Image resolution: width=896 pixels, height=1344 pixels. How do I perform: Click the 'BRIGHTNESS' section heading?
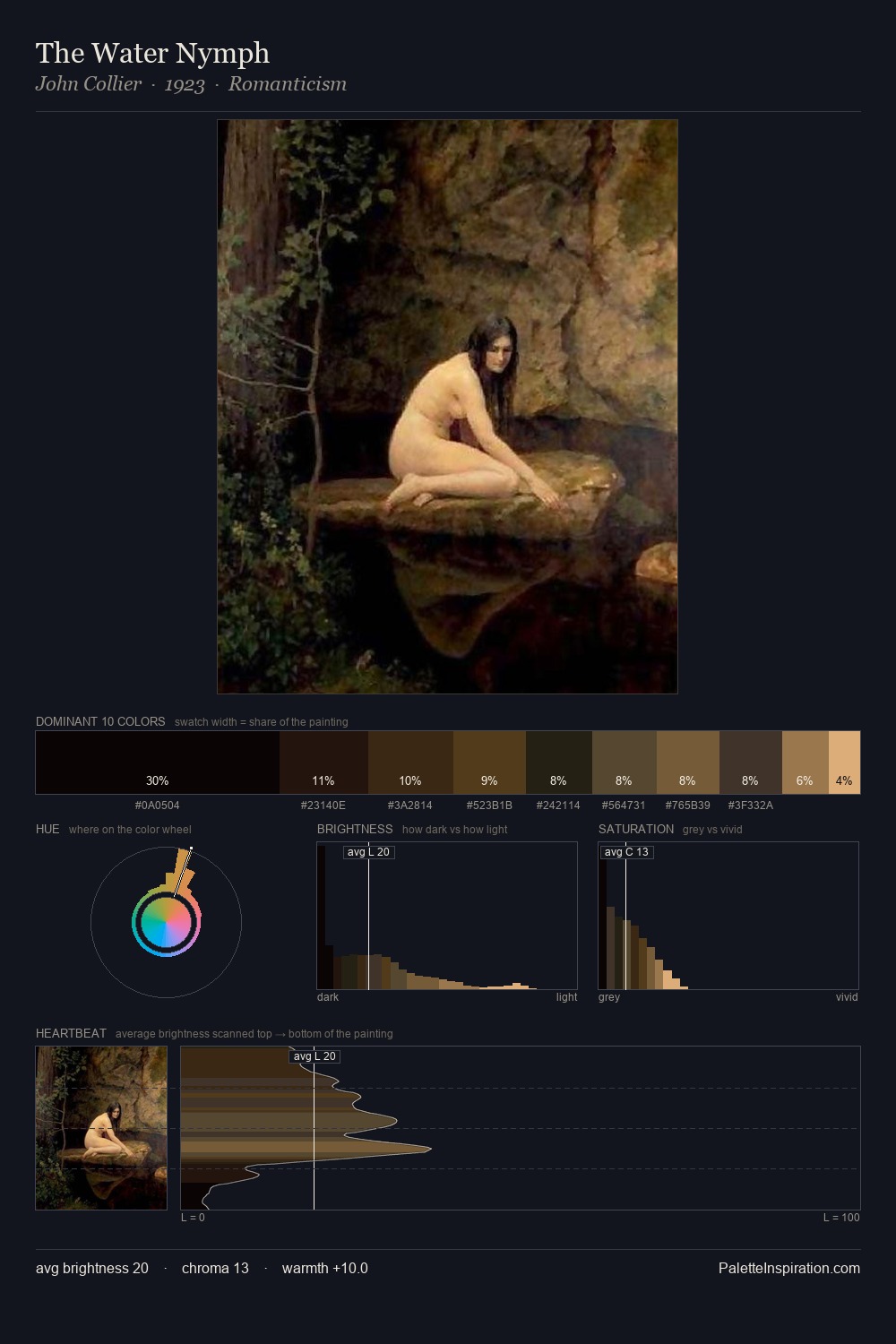[355, 829]
